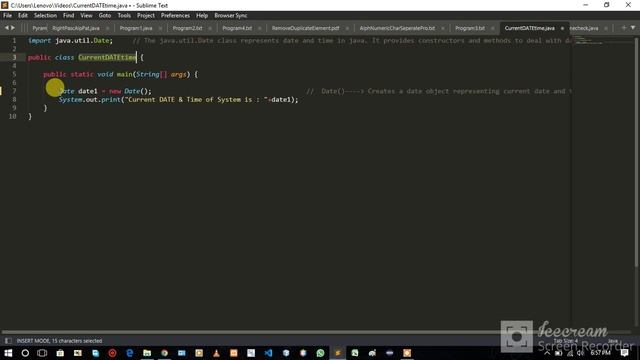Open the File menu
Viewport: 640px width, 360px height.
point(7,16)
